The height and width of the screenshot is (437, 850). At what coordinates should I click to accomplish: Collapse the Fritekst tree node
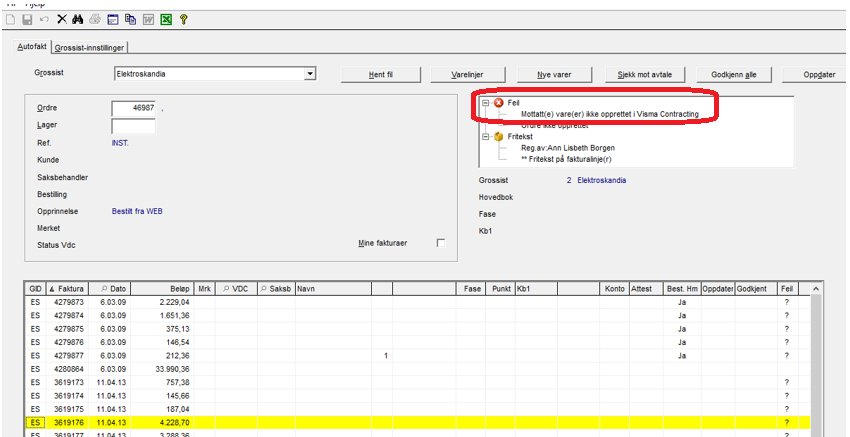[486, 137]
